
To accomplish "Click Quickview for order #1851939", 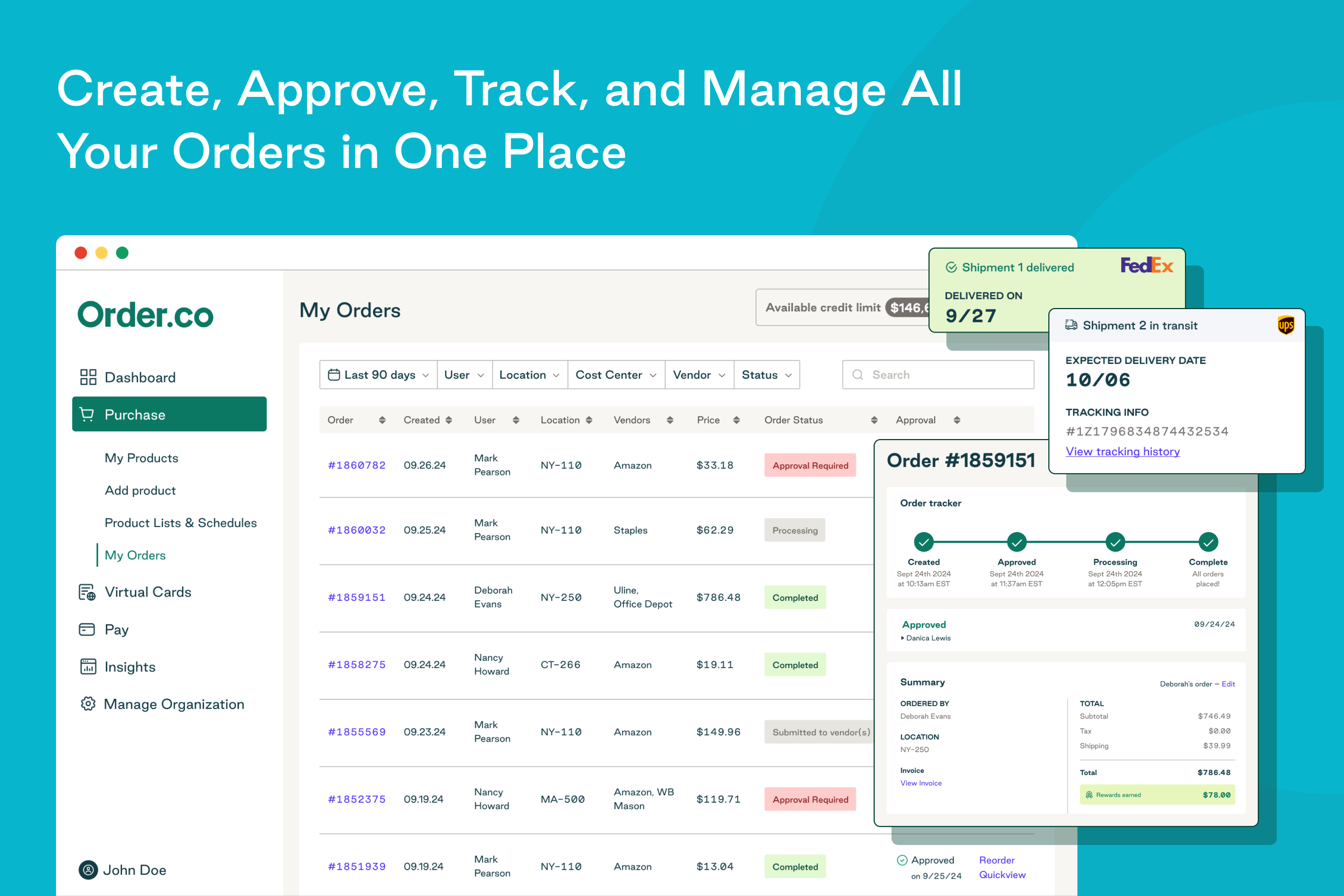I will (x=1002, y=875).
